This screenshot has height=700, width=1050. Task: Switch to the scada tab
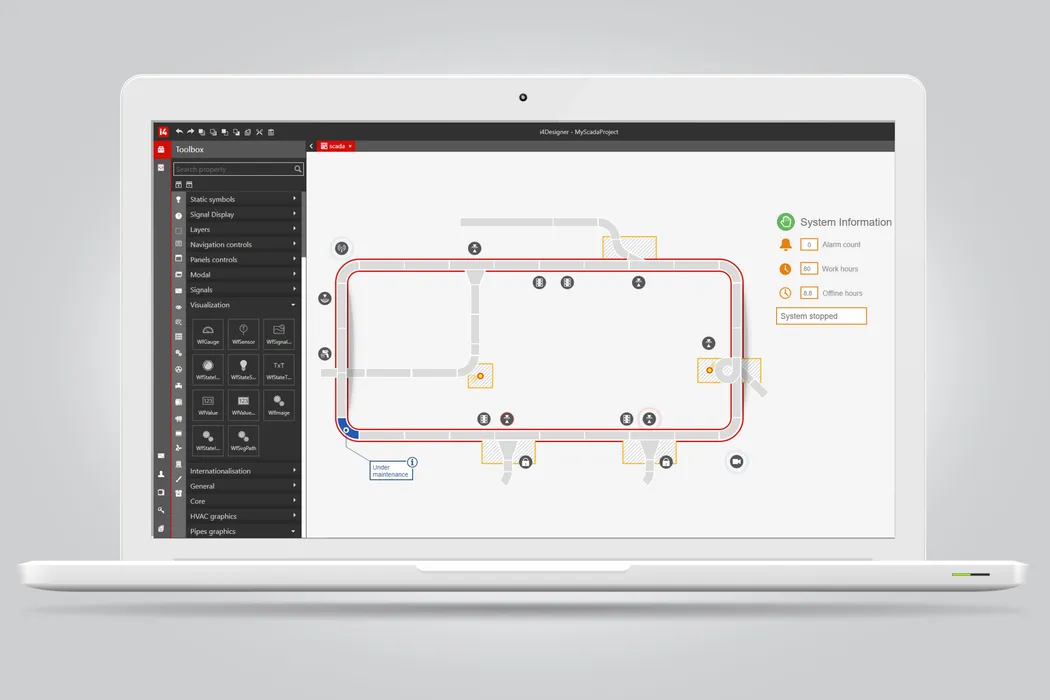click(x=333, y=146)
